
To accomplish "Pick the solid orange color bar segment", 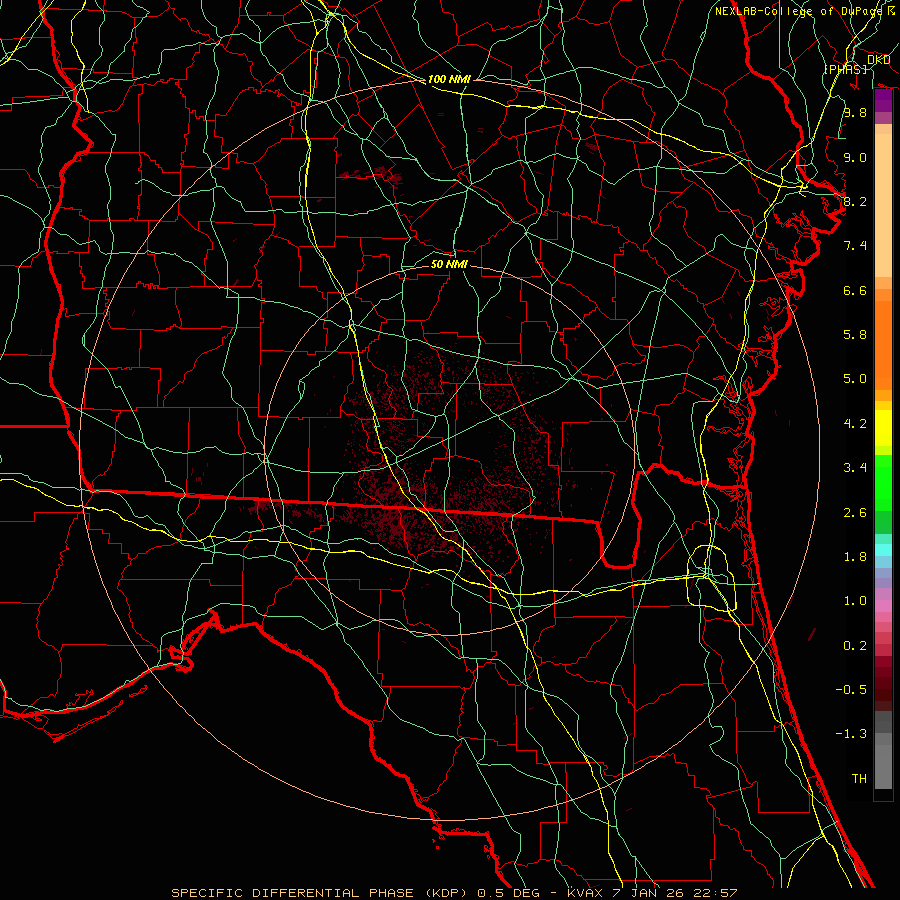I will [883, 346].
